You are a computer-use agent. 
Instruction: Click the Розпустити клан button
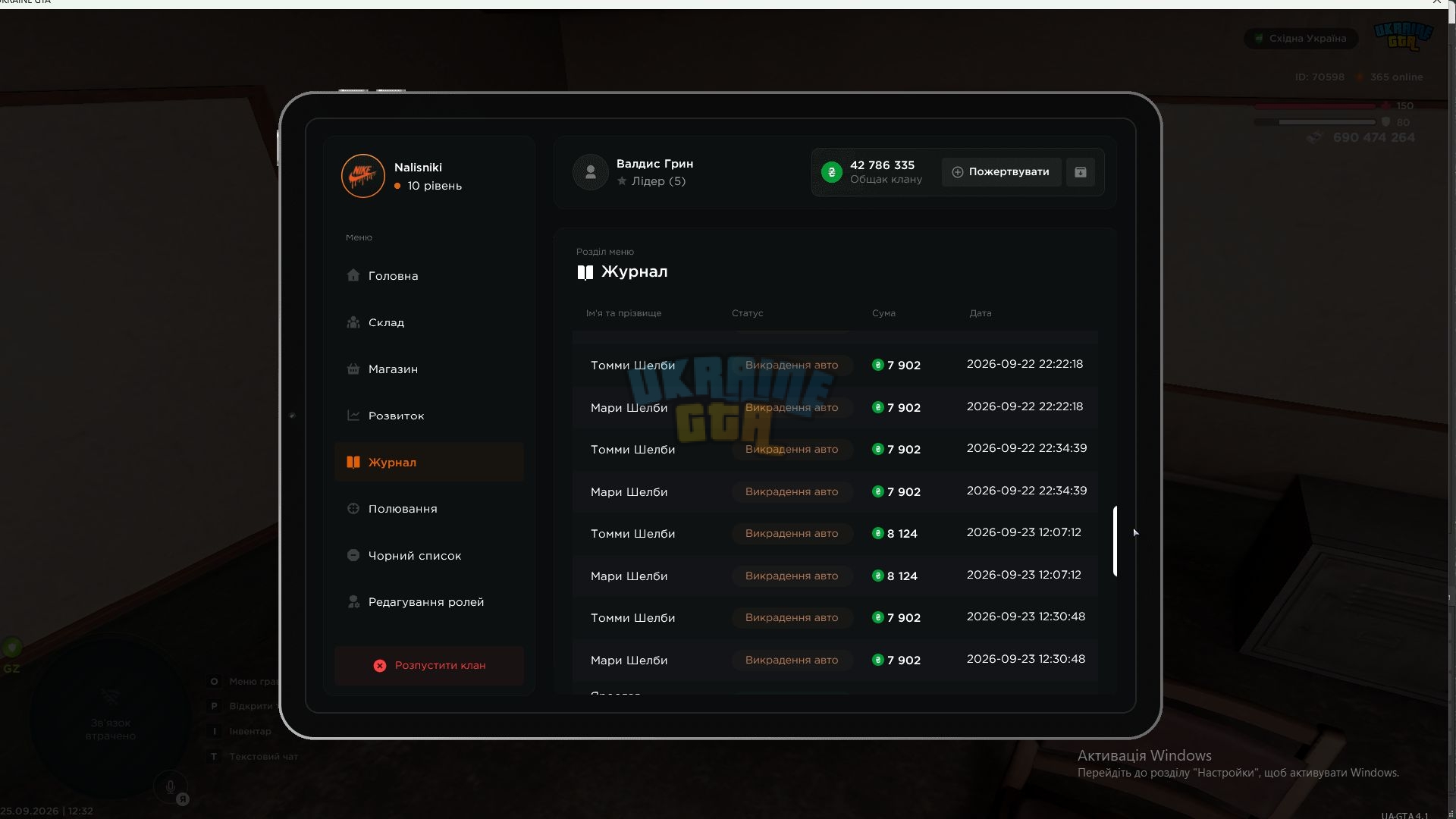(x=428, y=665)
